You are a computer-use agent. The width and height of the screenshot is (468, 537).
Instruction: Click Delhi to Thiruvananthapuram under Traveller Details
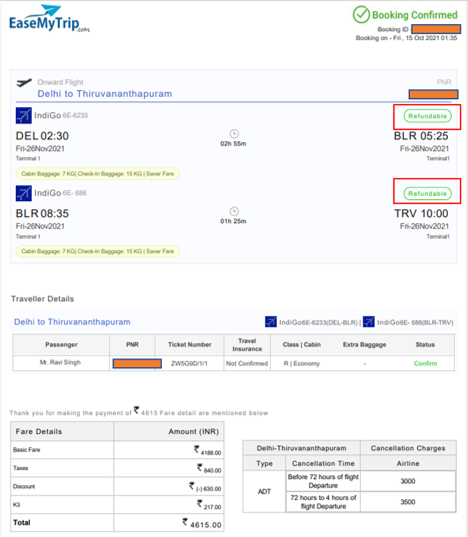[x=72, y=322]
